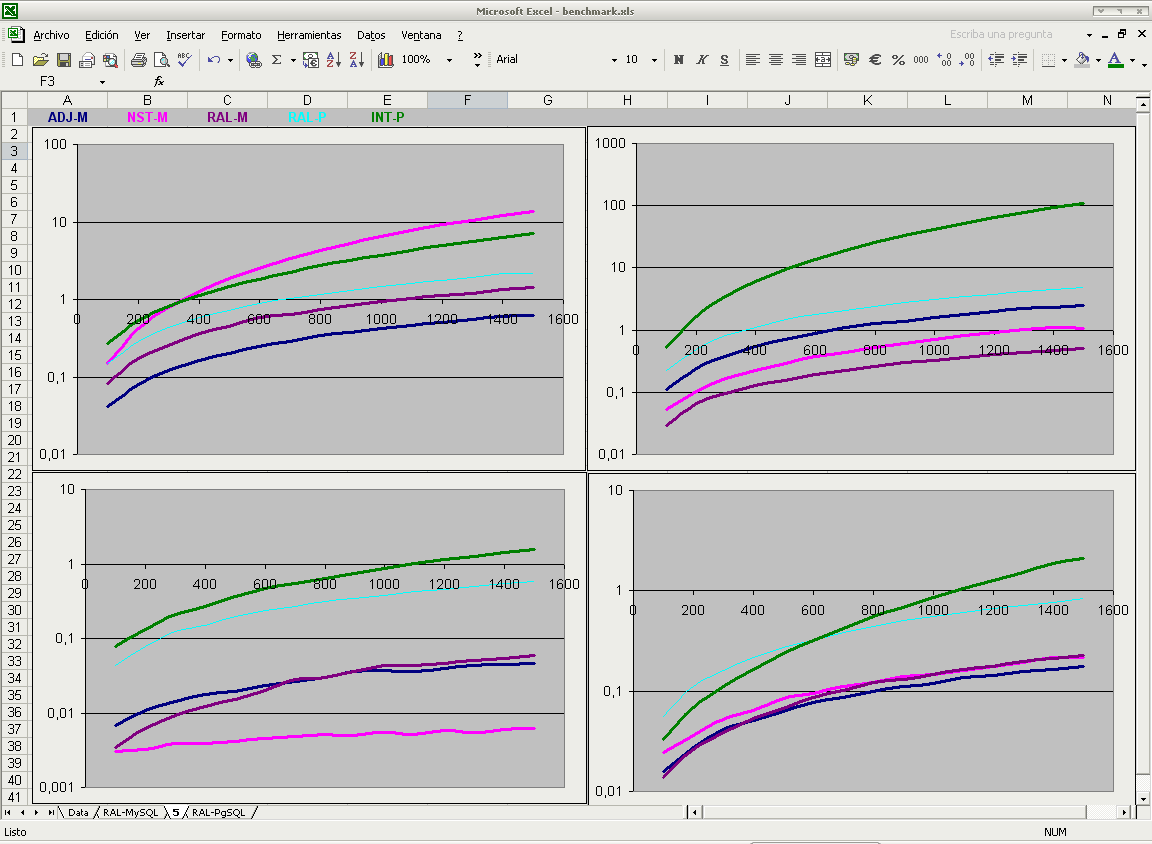Open the search/research icon

click(110, 59)
